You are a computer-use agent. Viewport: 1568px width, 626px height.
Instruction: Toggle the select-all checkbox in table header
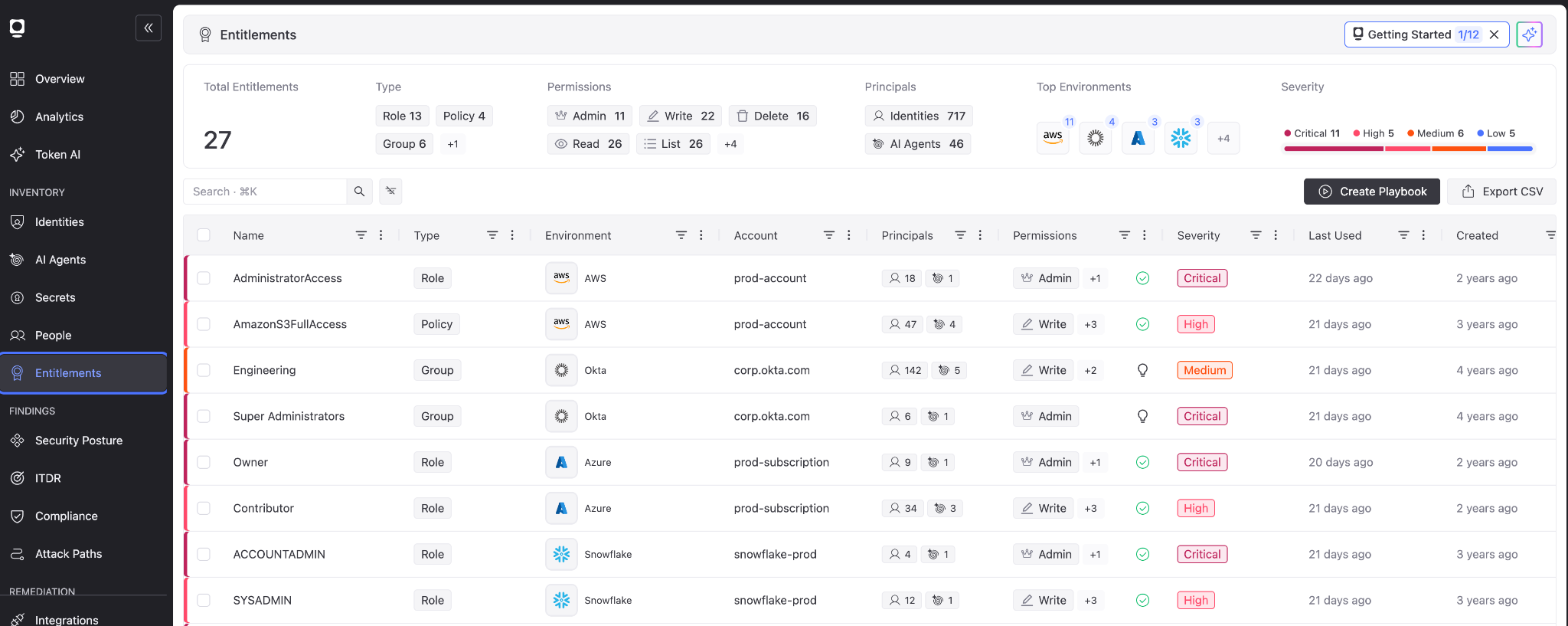204,235
